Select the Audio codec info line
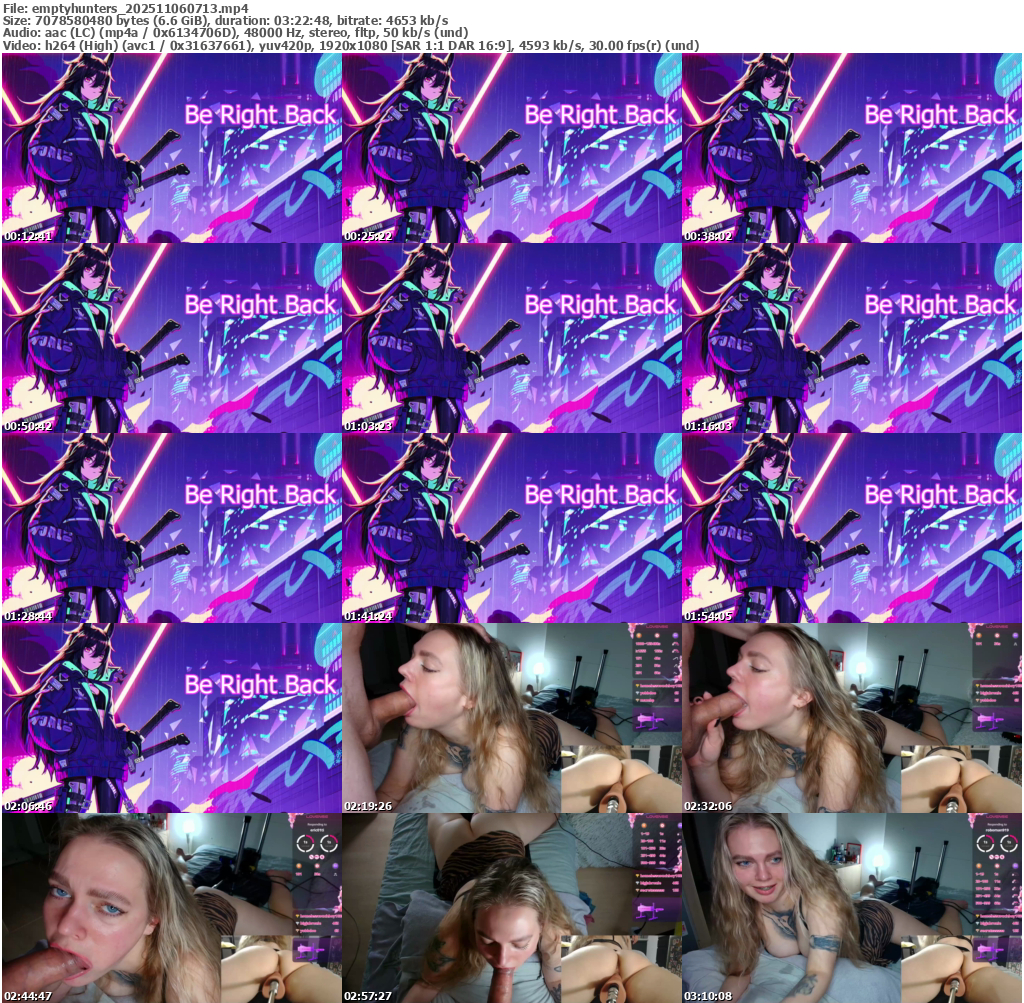Viewport: 1024px width, 1003px height. coord(235,33)
